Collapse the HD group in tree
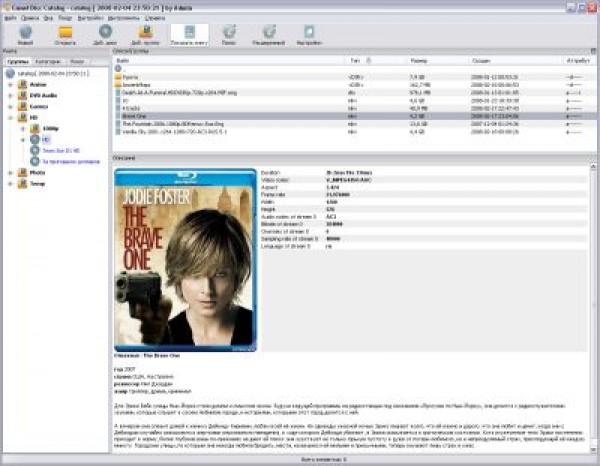Viewport: 600px width, 466px height. [9, 118]
